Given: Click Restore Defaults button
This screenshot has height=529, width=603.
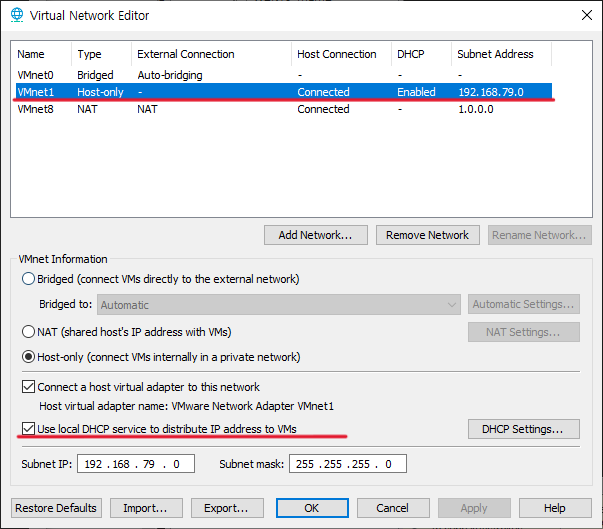Looking at the screenshot, I should pos(56,508).
